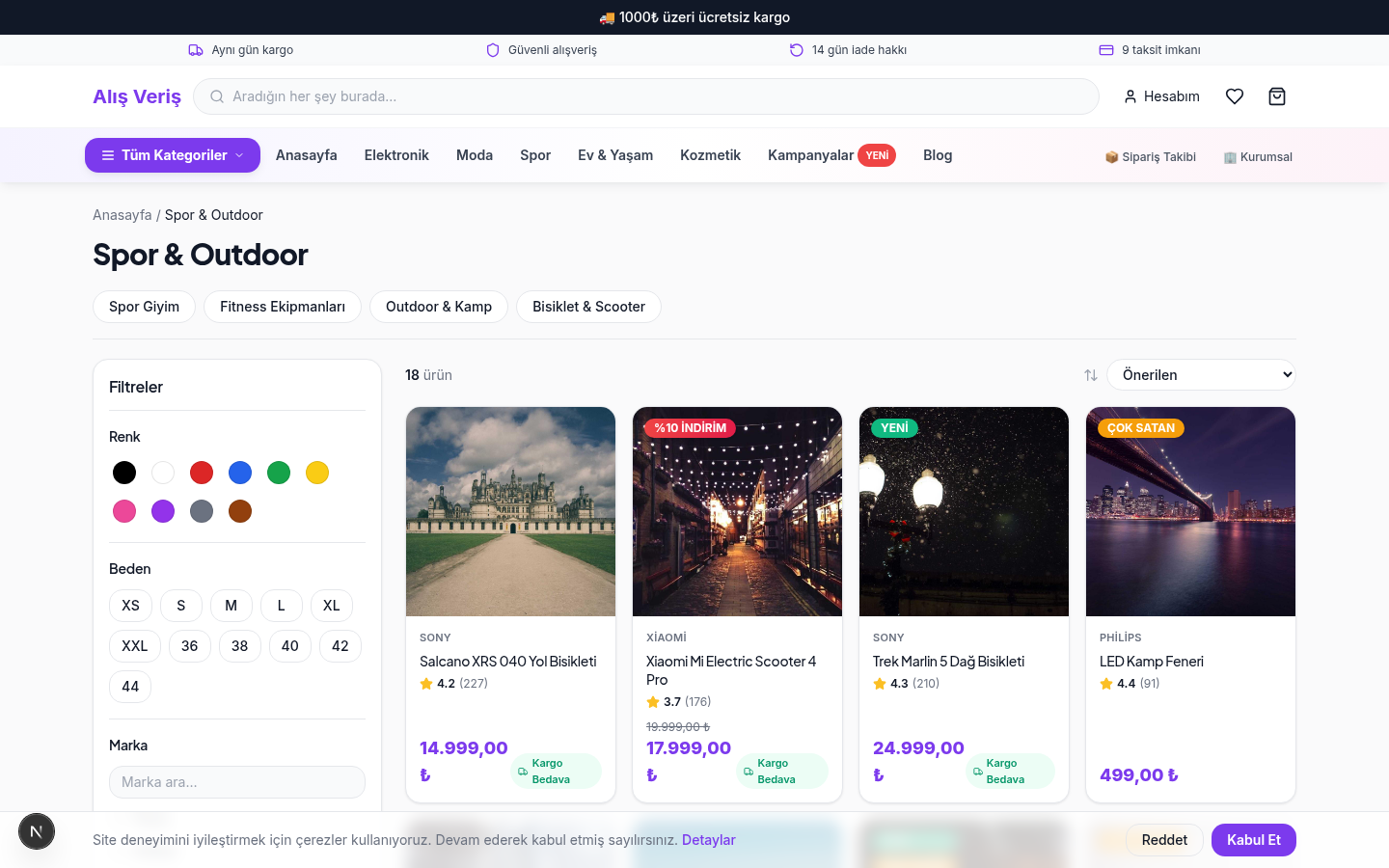Open the Kurumsal link

[x=1258, y=157]
